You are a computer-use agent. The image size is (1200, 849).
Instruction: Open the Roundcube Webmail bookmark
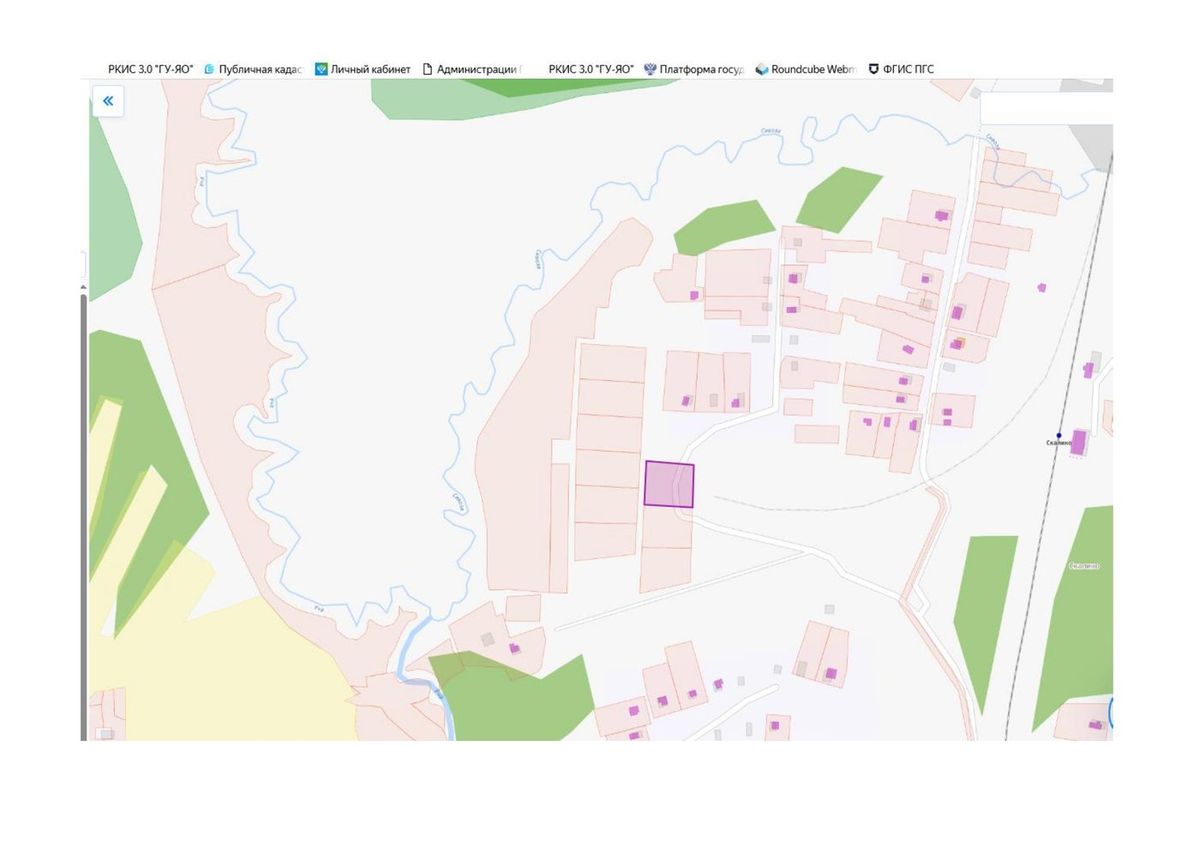[806, 69]
